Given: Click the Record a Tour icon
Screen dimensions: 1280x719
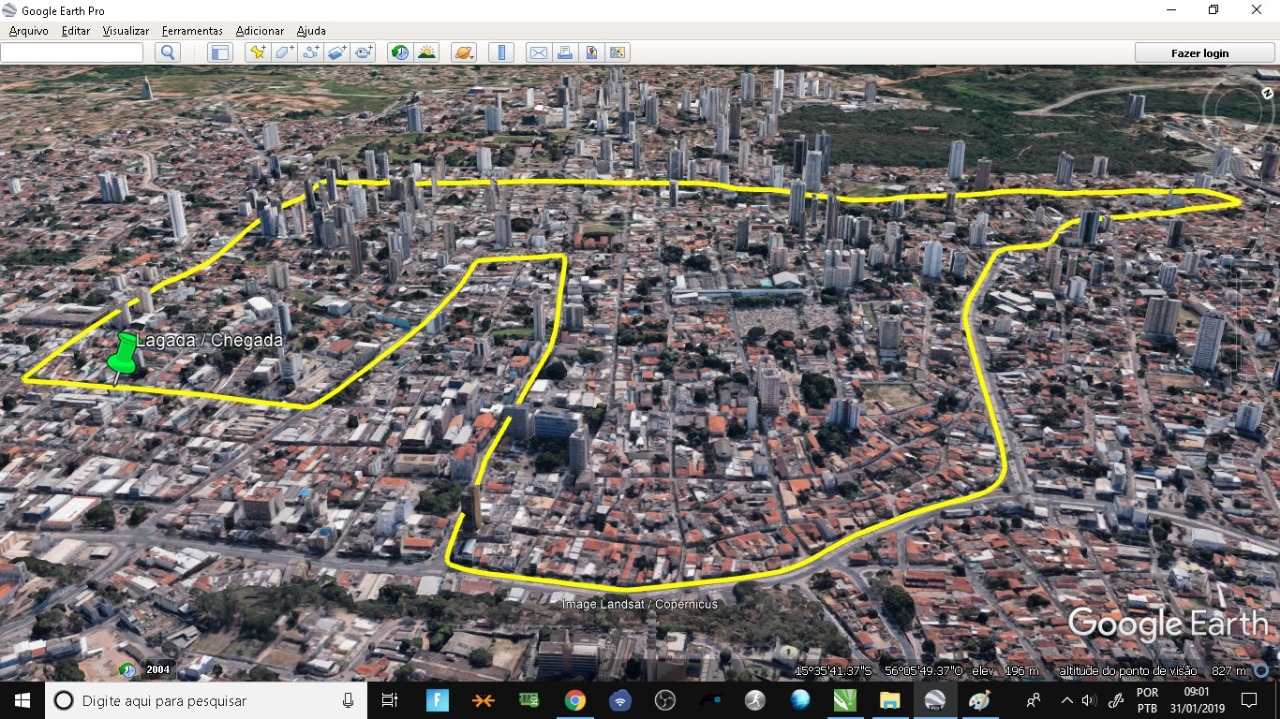Looking at the screenshot, I should click(x=363, y=53).
